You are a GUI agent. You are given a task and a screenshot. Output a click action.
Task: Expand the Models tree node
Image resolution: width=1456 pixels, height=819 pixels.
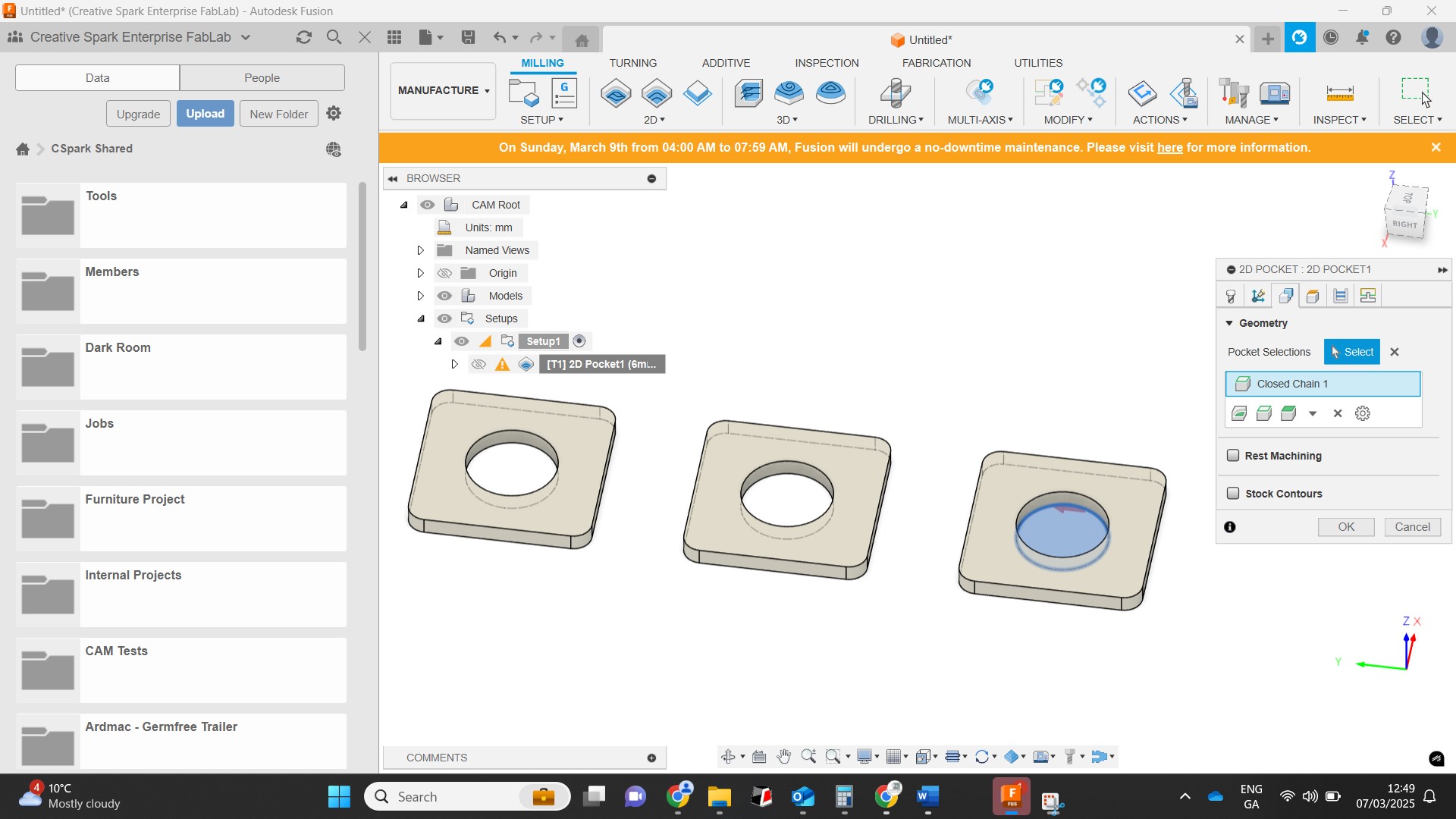point(421,296)
